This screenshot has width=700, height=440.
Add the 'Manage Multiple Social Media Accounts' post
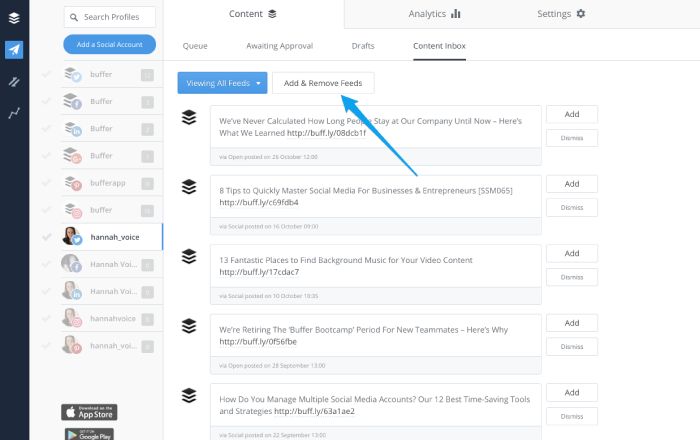coord(572,393)
